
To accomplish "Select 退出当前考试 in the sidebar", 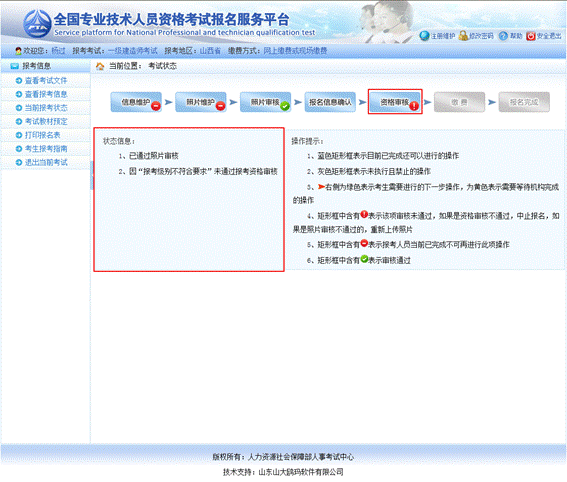I will [x=46, y=162].
